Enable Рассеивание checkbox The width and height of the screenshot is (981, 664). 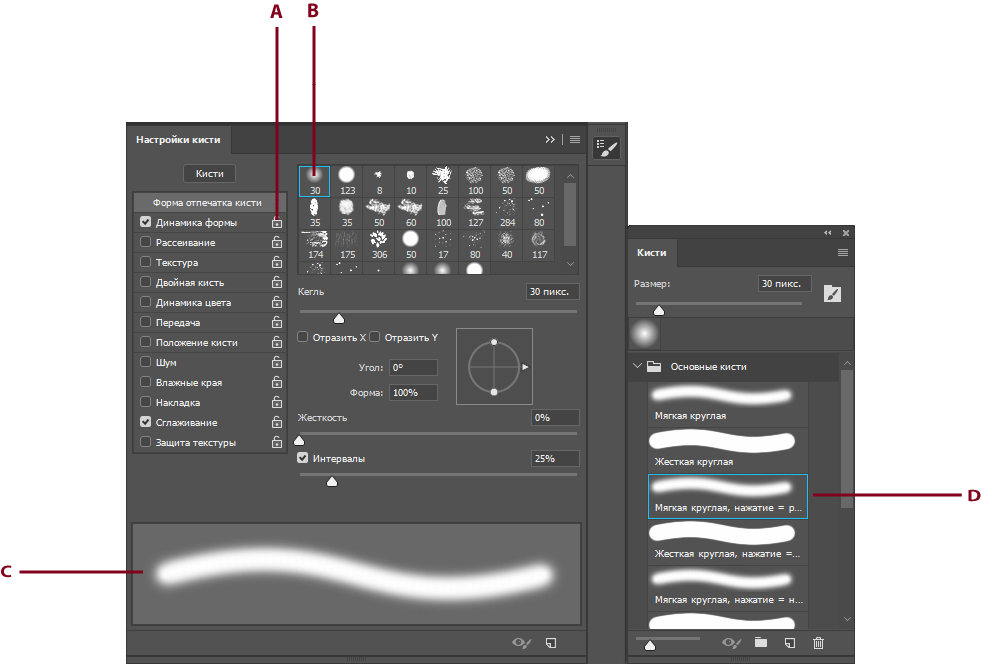pos(146,242)
